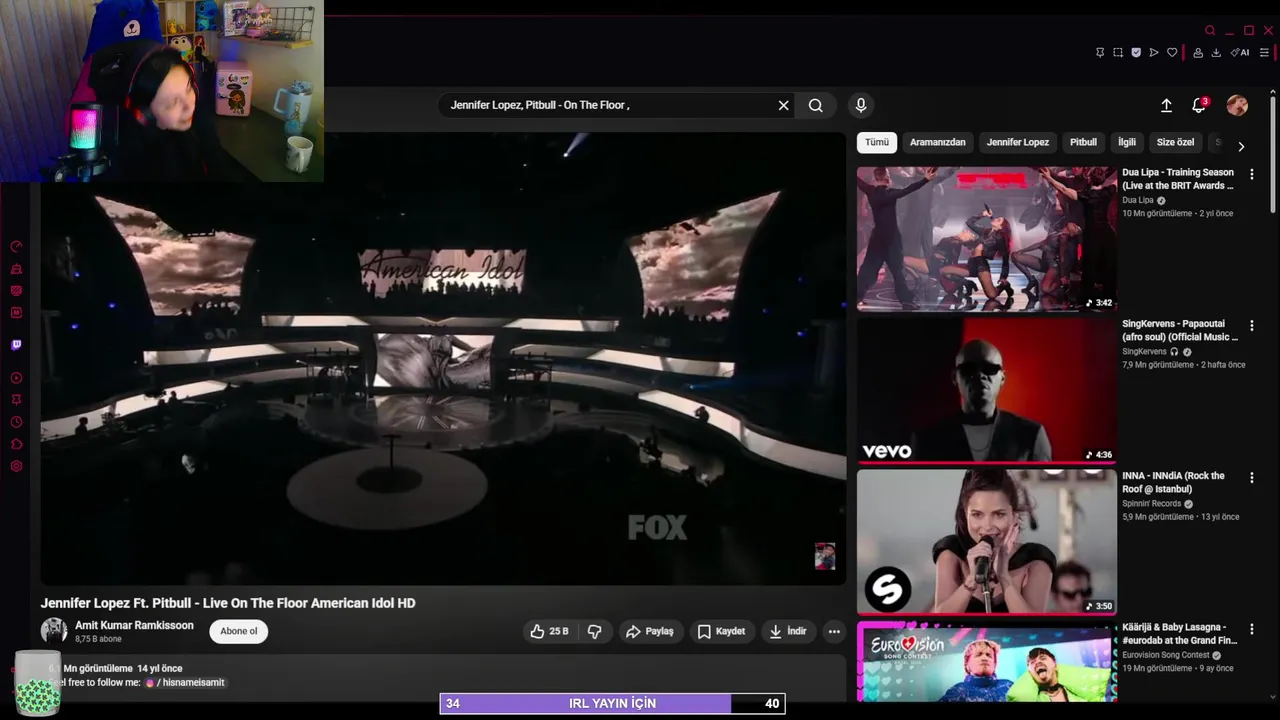Open extensions cube icon in sidebar
The image size is (1280, 720).
16,444
